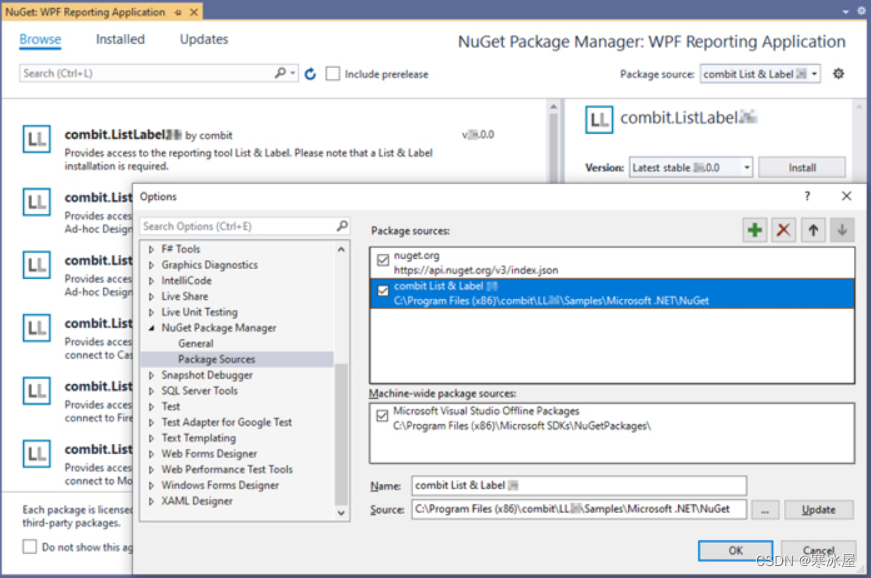871x578 pixels.
Task: Click the search magnifier in NuGet search box
Action: [281, 73]
